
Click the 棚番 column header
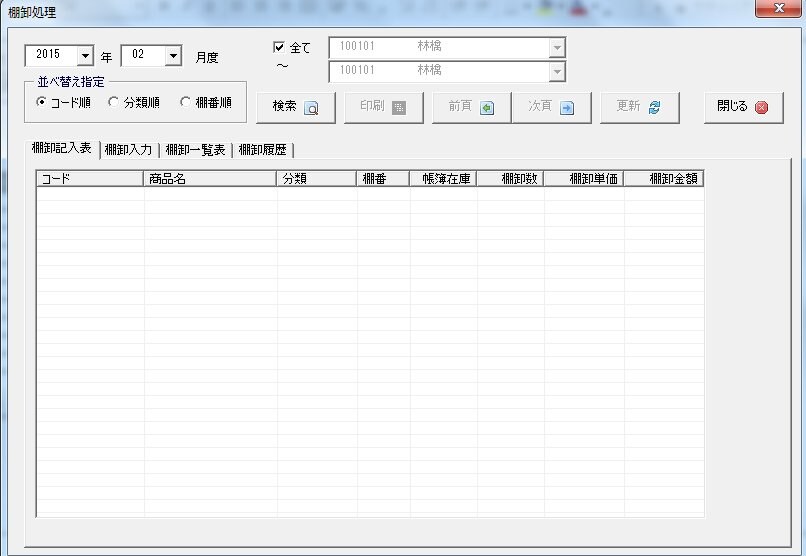coord(383,178)
